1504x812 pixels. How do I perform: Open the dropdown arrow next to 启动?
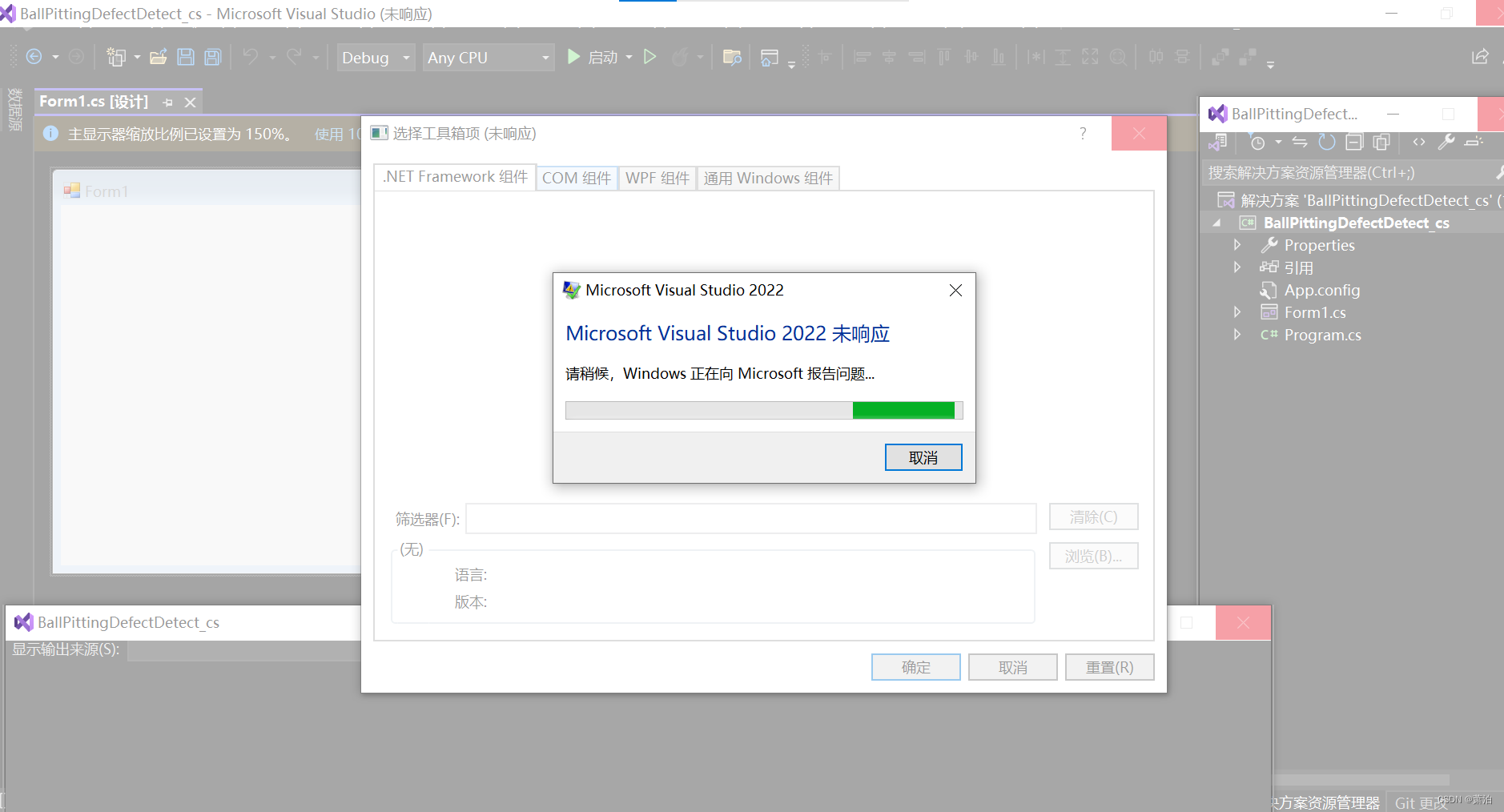(629, 57)
